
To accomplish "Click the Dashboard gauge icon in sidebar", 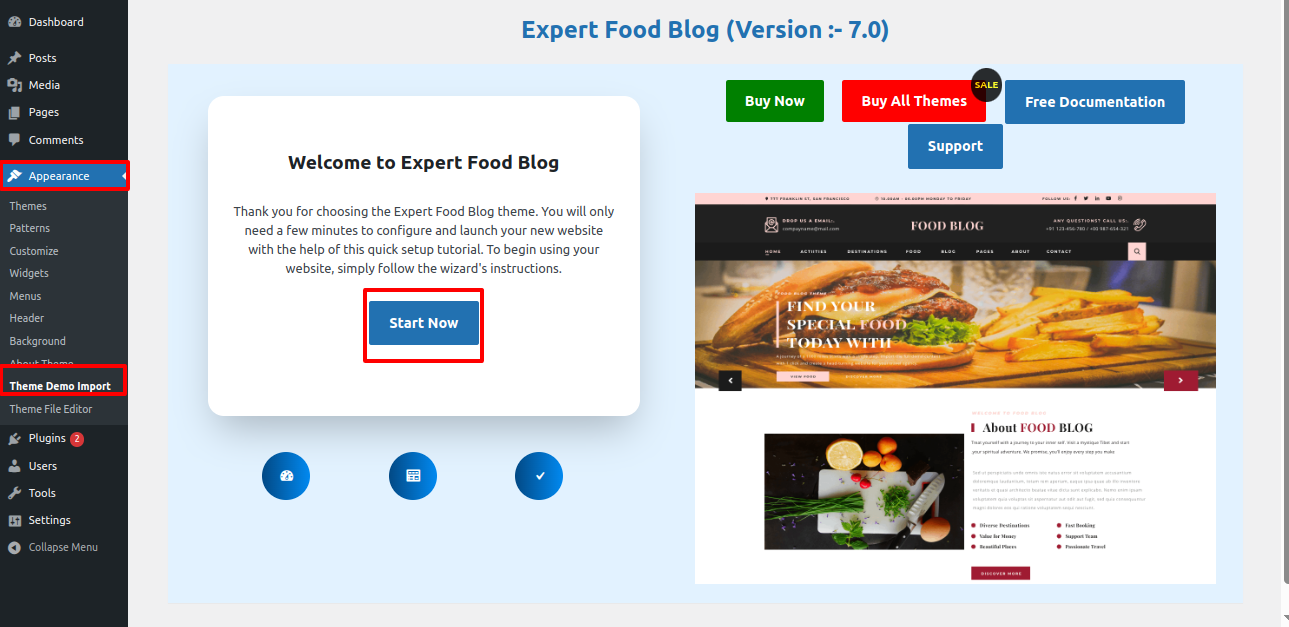I will (x=14, y=22).
